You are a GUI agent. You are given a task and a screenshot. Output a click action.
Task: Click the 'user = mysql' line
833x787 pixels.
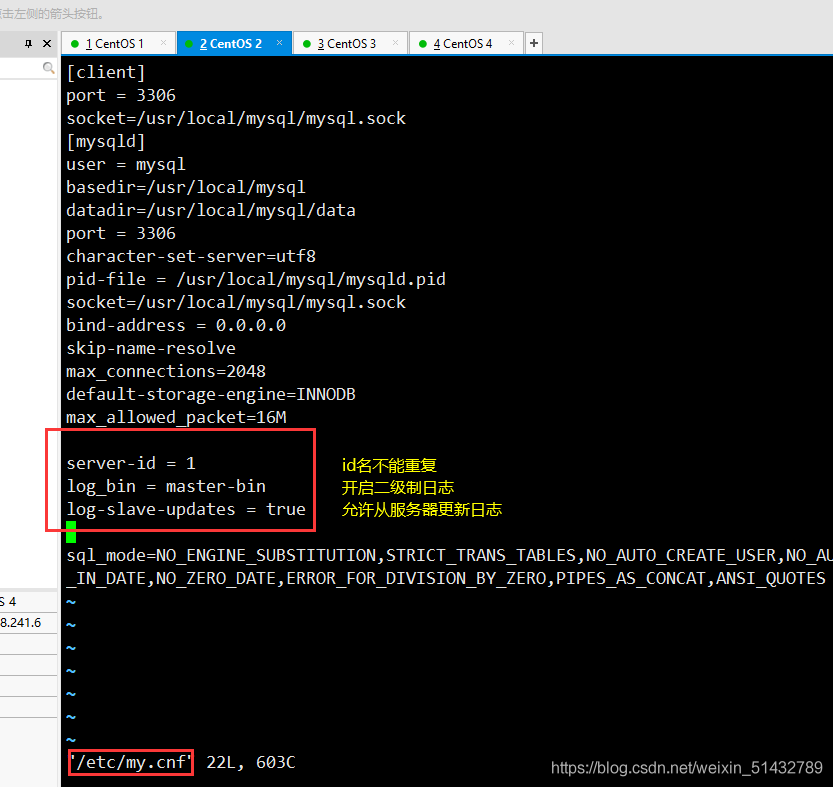[x=126, y=164]
